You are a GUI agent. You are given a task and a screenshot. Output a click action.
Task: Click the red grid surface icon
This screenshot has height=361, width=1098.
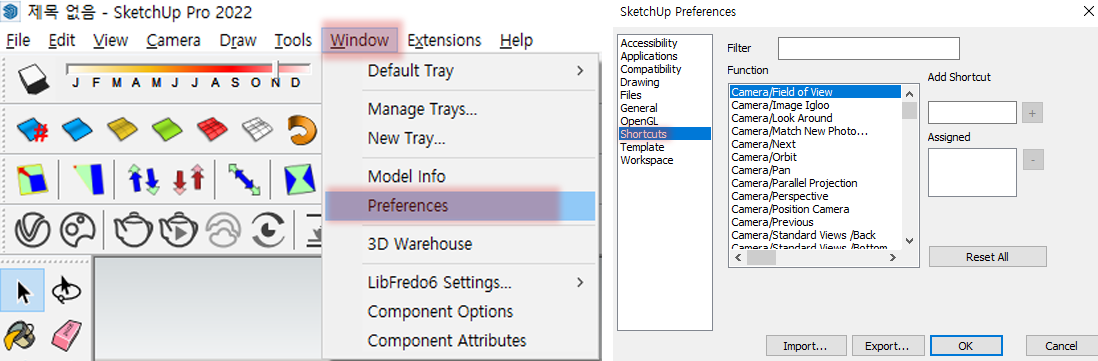pos(211,129)
